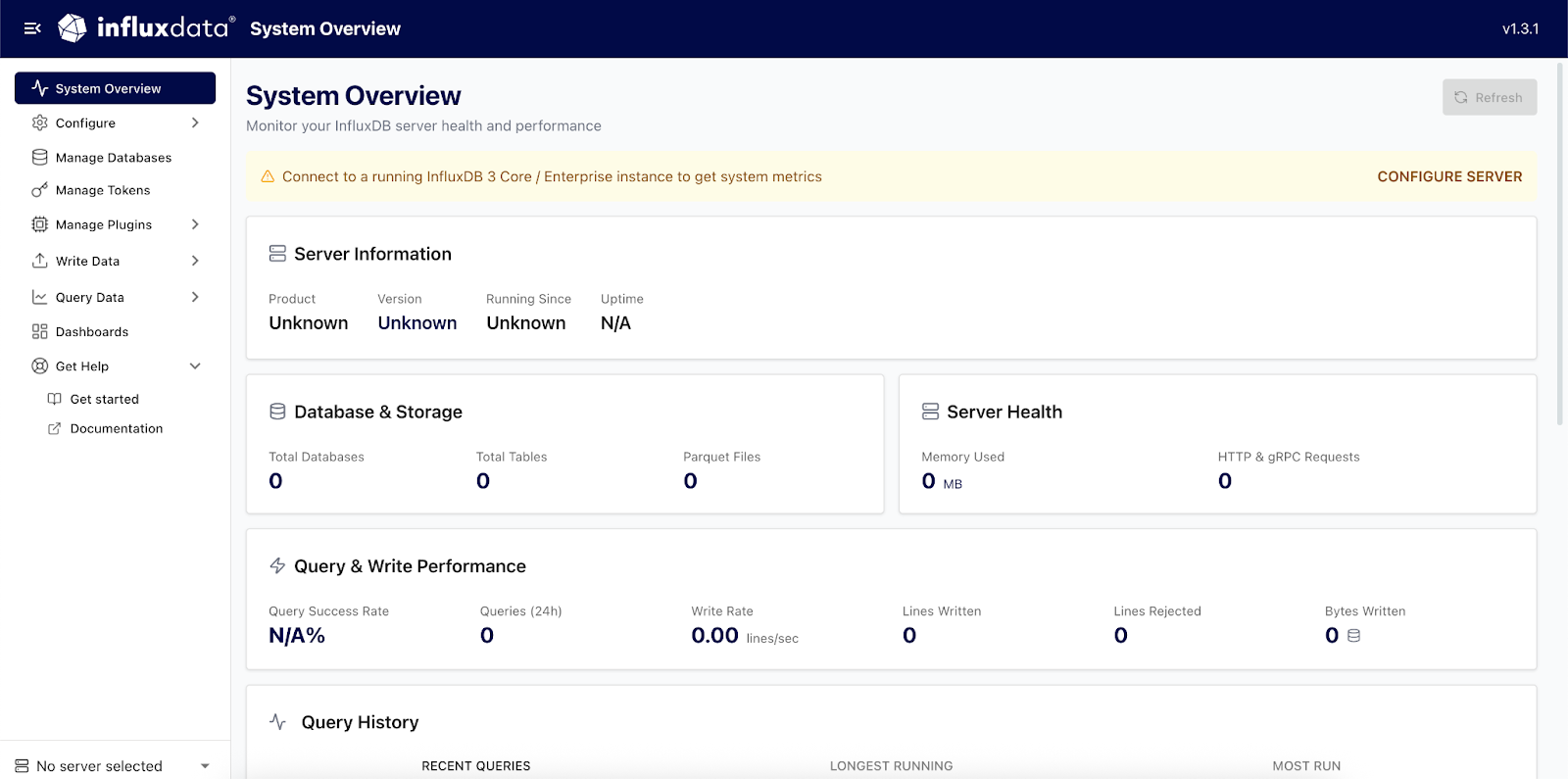Click the Query Data chart icon
The height and width of the screenshot is (779, 1568).
(x=40, y=297)
